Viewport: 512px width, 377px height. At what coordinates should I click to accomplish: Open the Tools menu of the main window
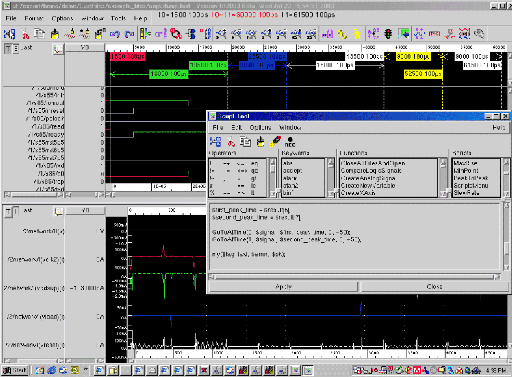click(x=118, y=18)
